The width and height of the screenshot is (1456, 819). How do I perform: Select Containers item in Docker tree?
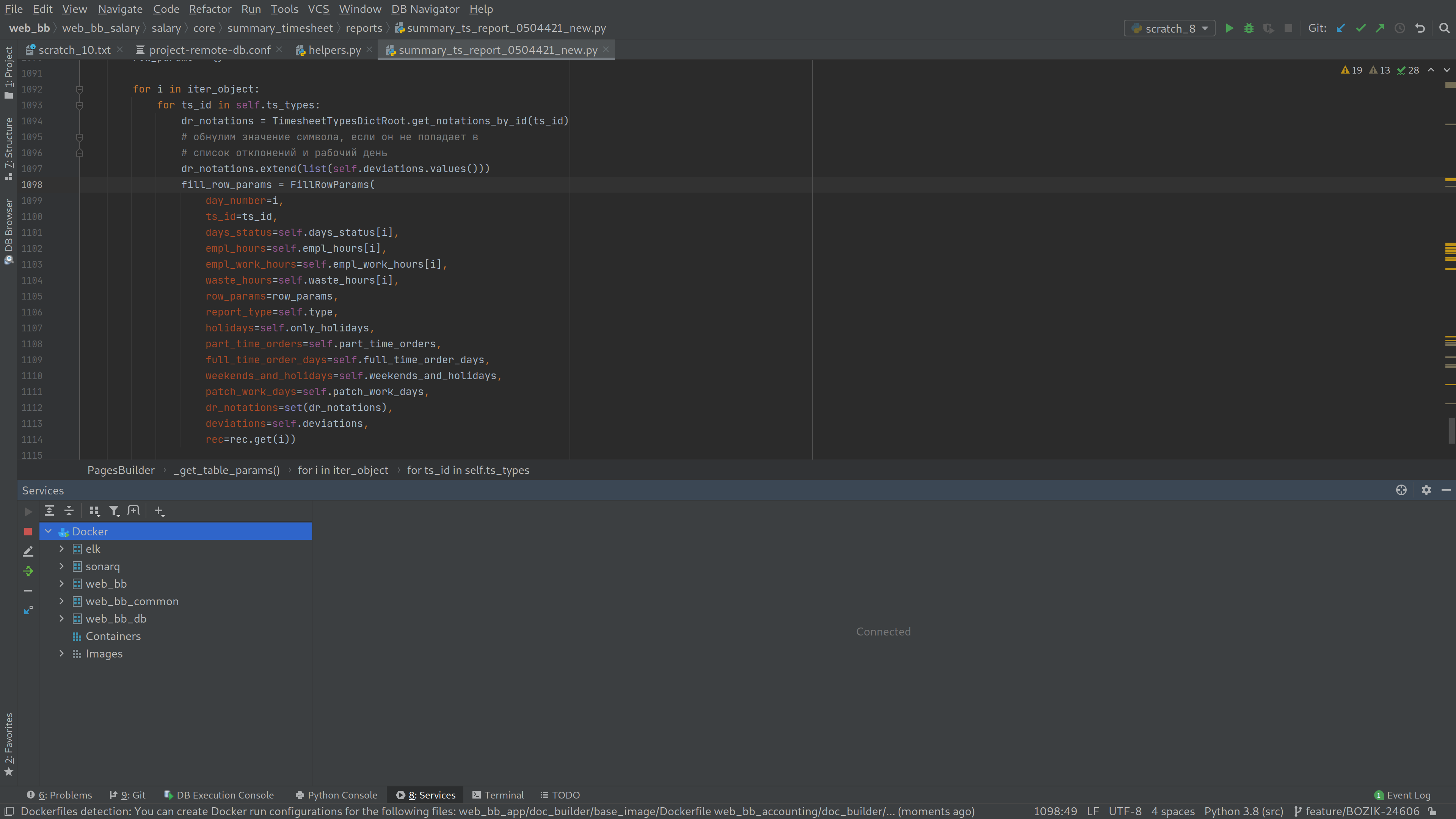point(113,637)
